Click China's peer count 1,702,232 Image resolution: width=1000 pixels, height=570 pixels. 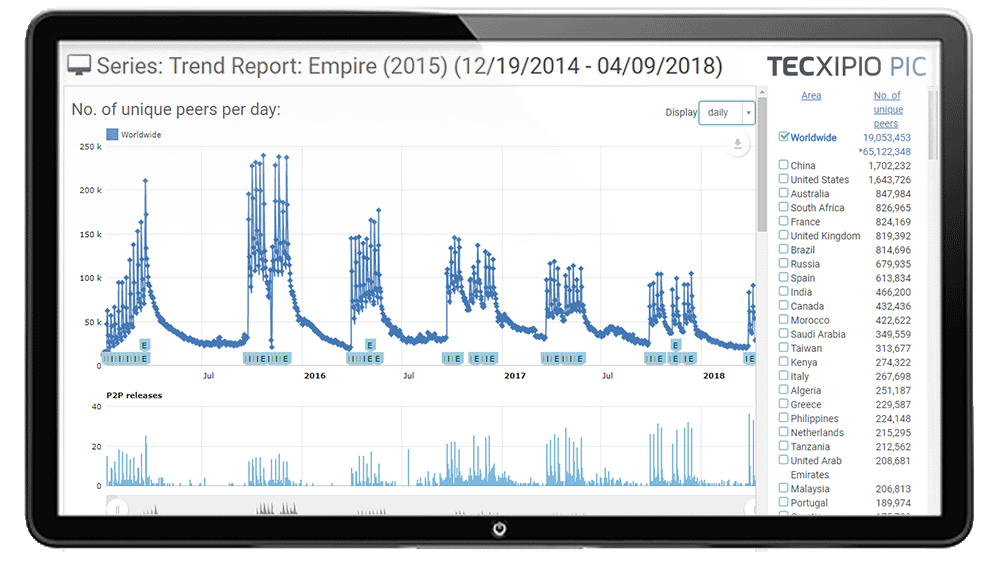[890, 166]
